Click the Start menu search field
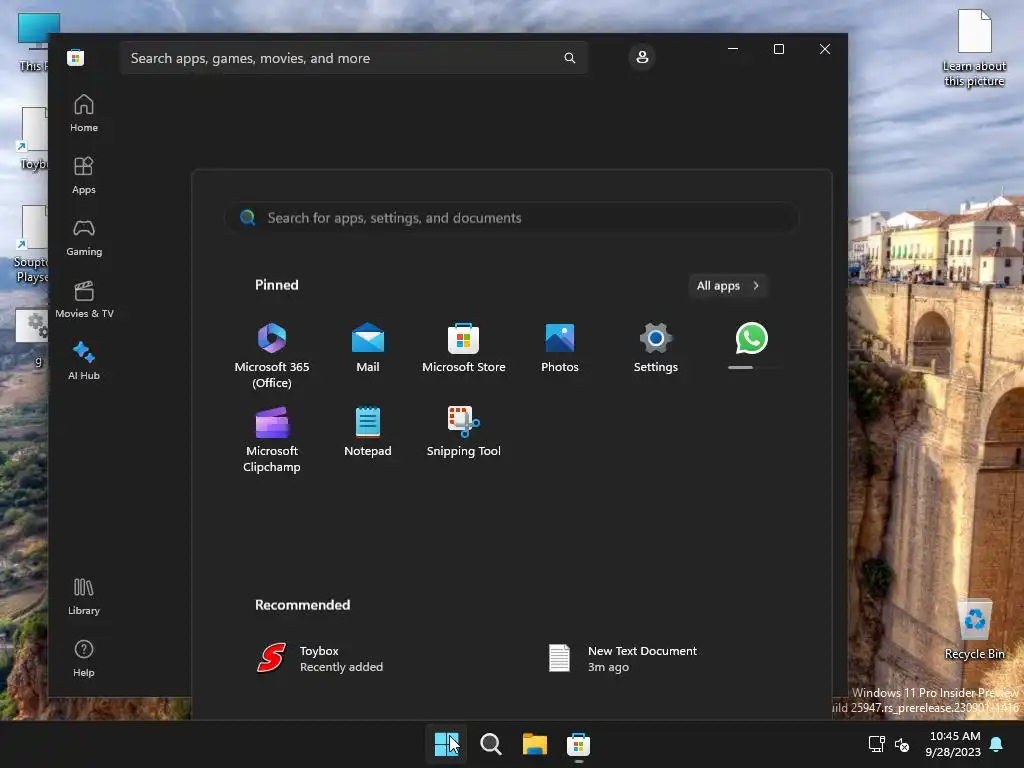 click(x=511, y=217)
